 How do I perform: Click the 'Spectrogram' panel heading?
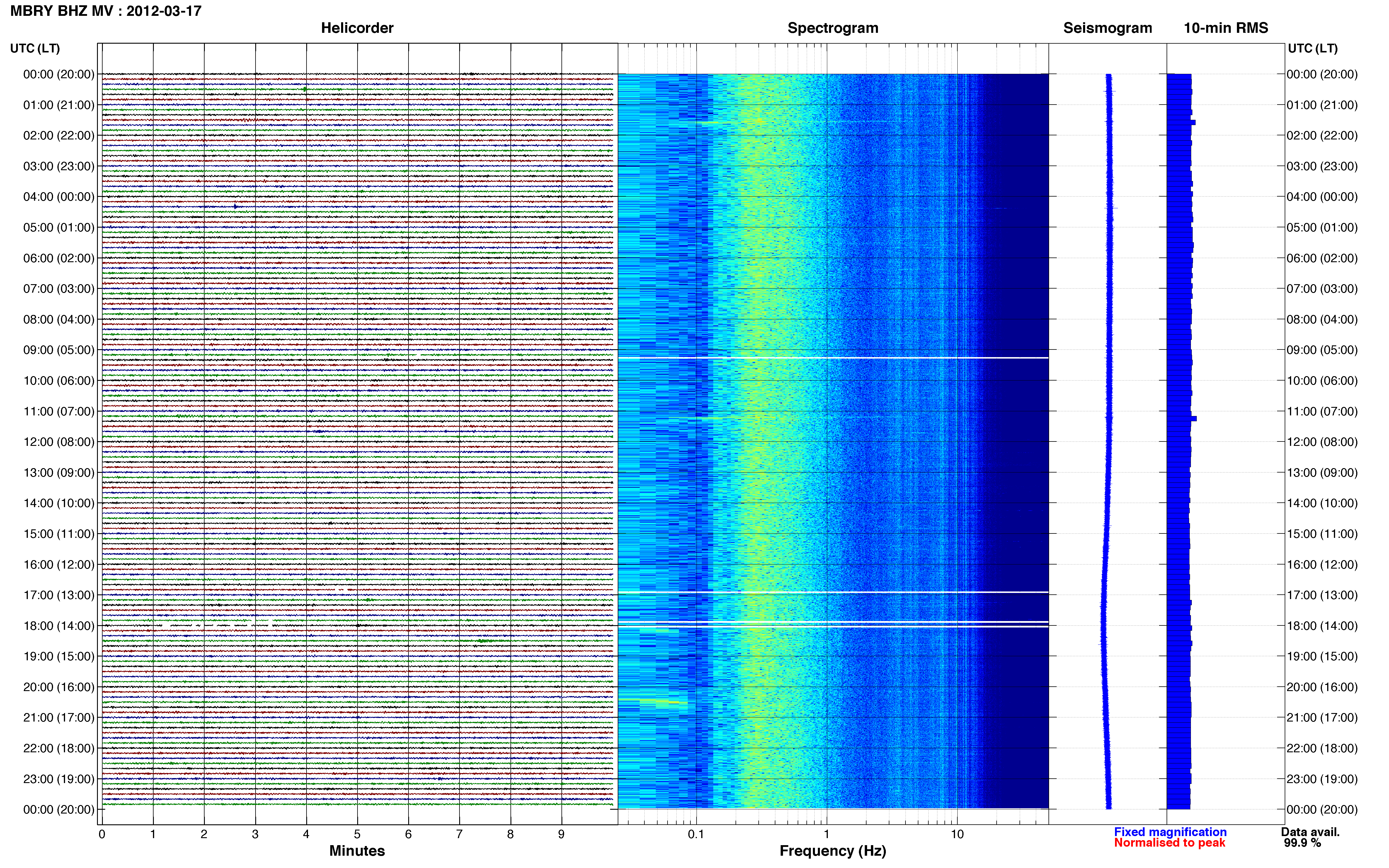pos(833,28)
